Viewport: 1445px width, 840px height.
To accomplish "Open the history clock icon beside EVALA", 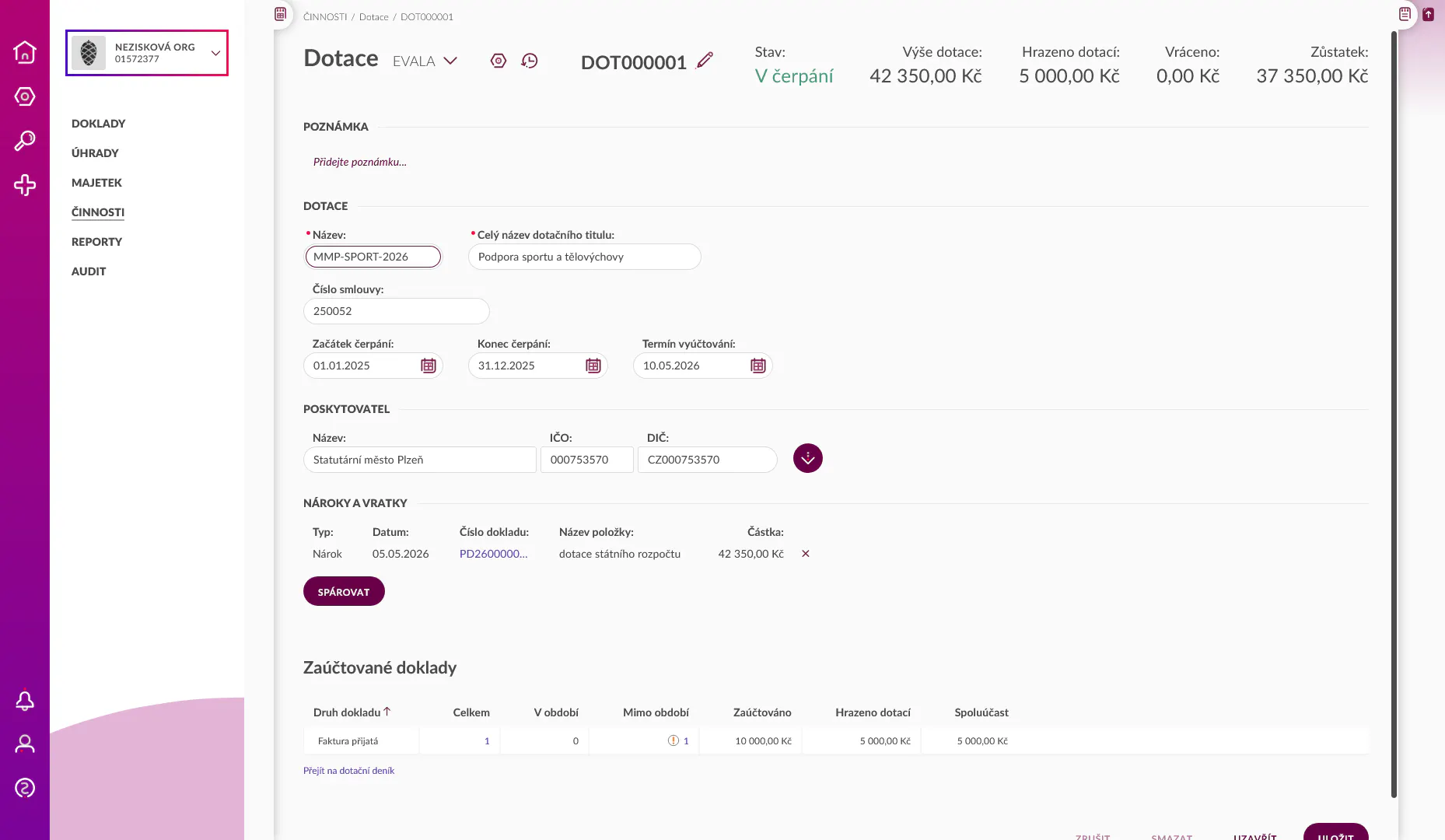I will click(x=530, y=61).
